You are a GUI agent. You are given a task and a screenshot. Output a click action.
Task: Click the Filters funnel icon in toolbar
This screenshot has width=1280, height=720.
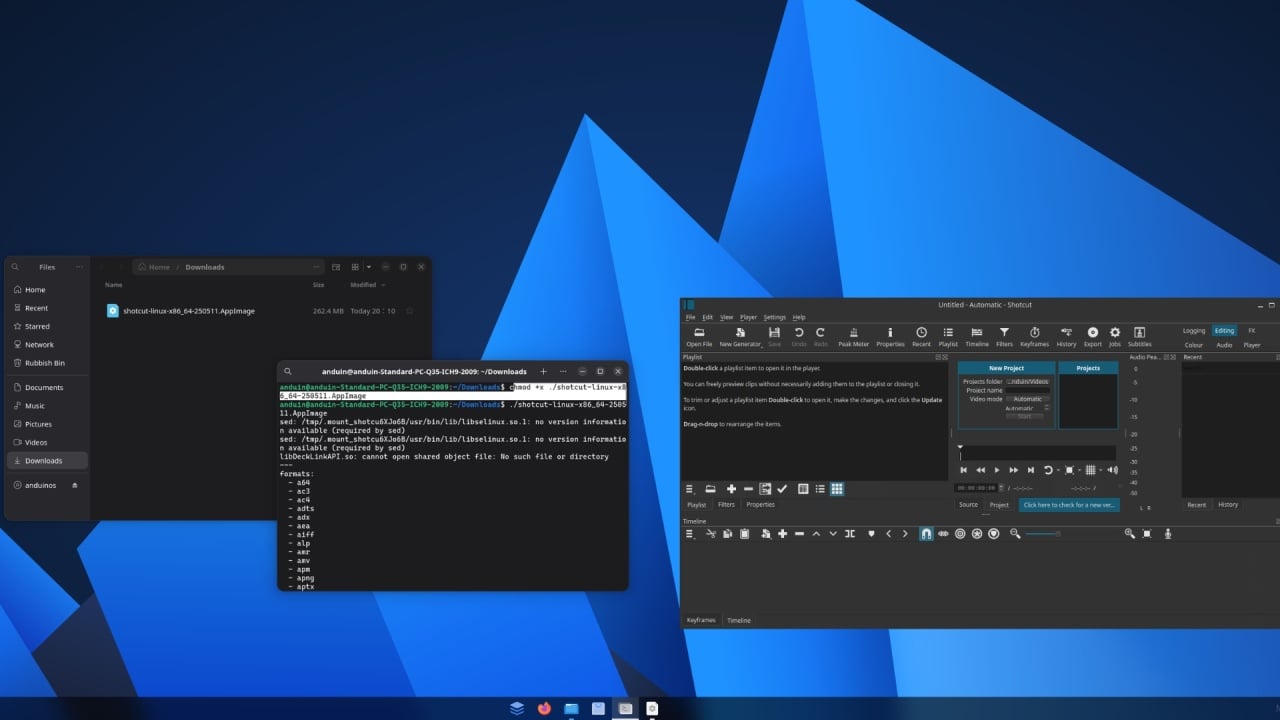(1004, 337)
